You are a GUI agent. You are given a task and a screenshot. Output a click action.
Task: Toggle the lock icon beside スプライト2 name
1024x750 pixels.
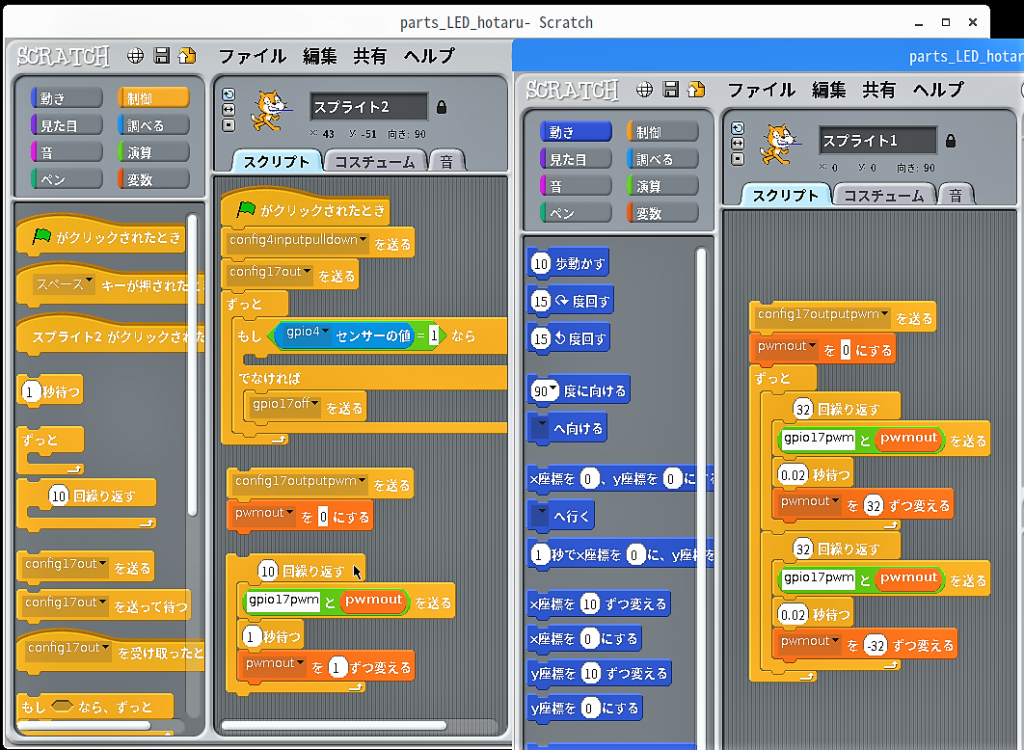pos(441,107)
